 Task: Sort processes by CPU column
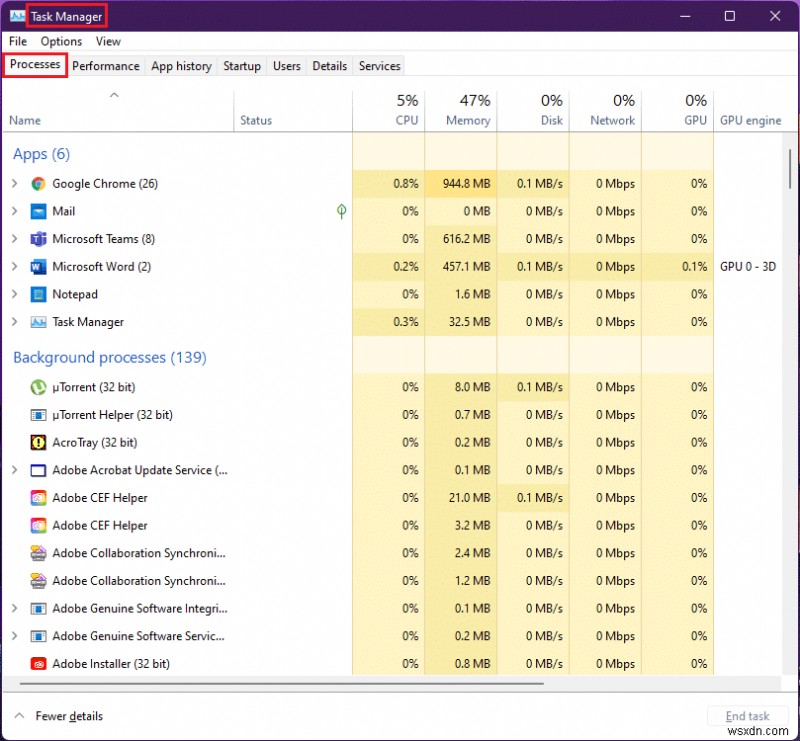tap(388, 111)
